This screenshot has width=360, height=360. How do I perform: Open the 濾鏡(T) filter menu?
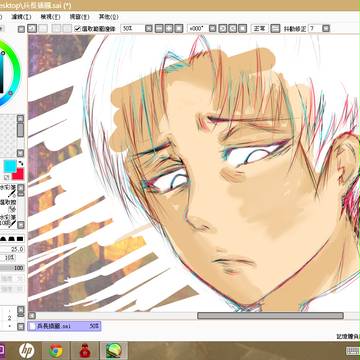click(x=21, y=17)
